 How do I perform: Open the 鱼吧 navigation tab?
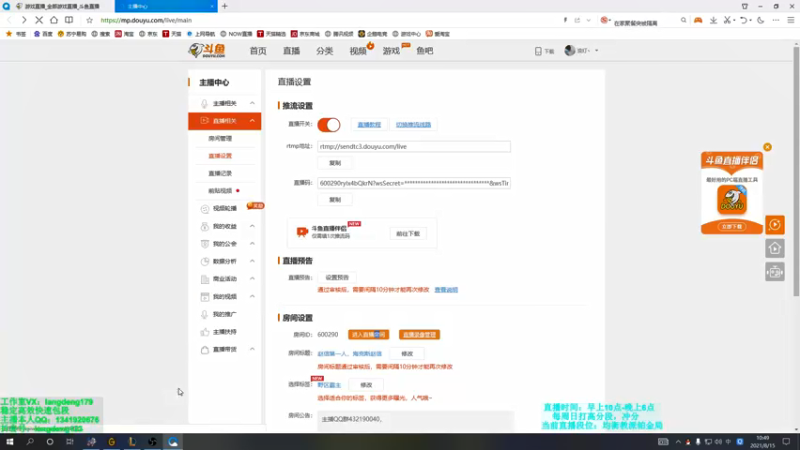point(424,51)
